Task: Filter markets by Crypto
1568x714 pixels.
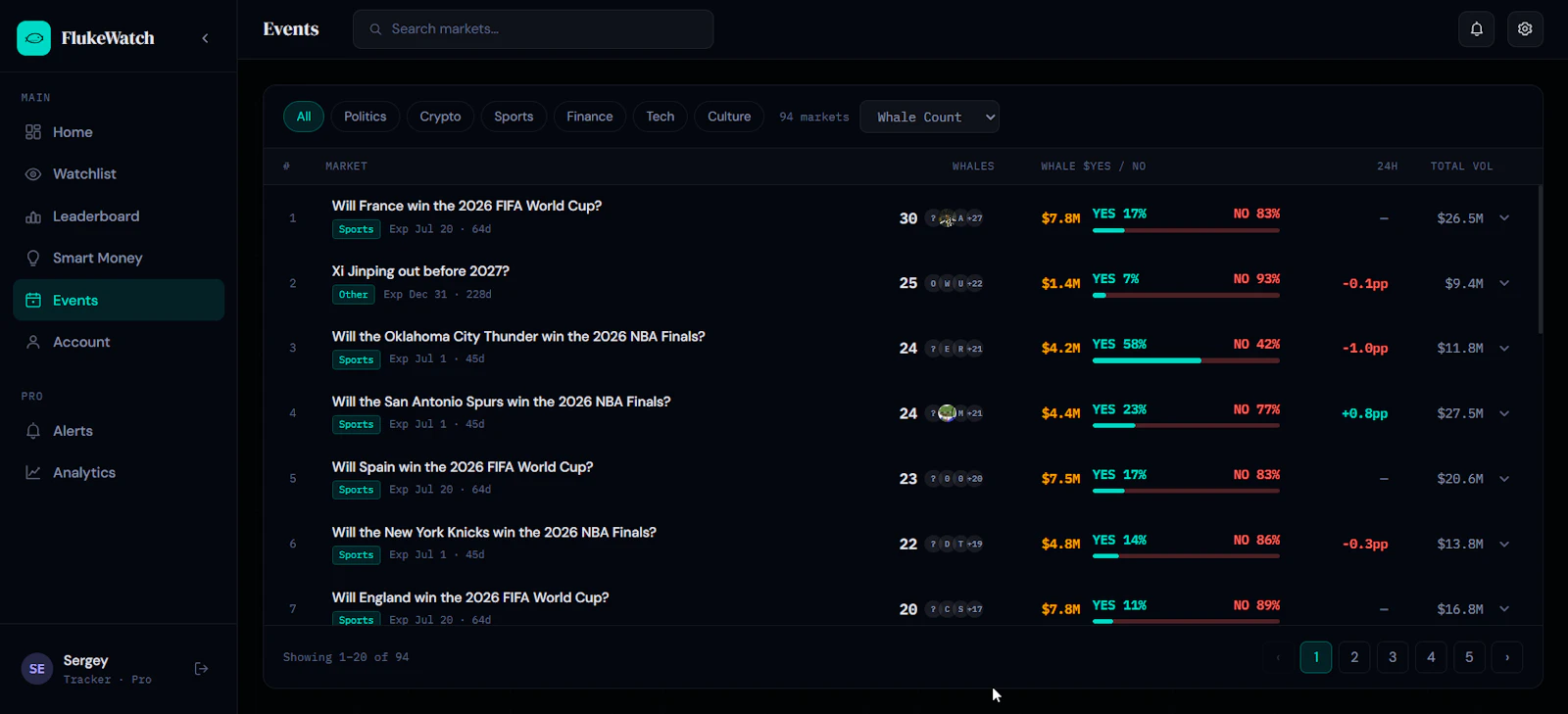Action: pos(440,117)
